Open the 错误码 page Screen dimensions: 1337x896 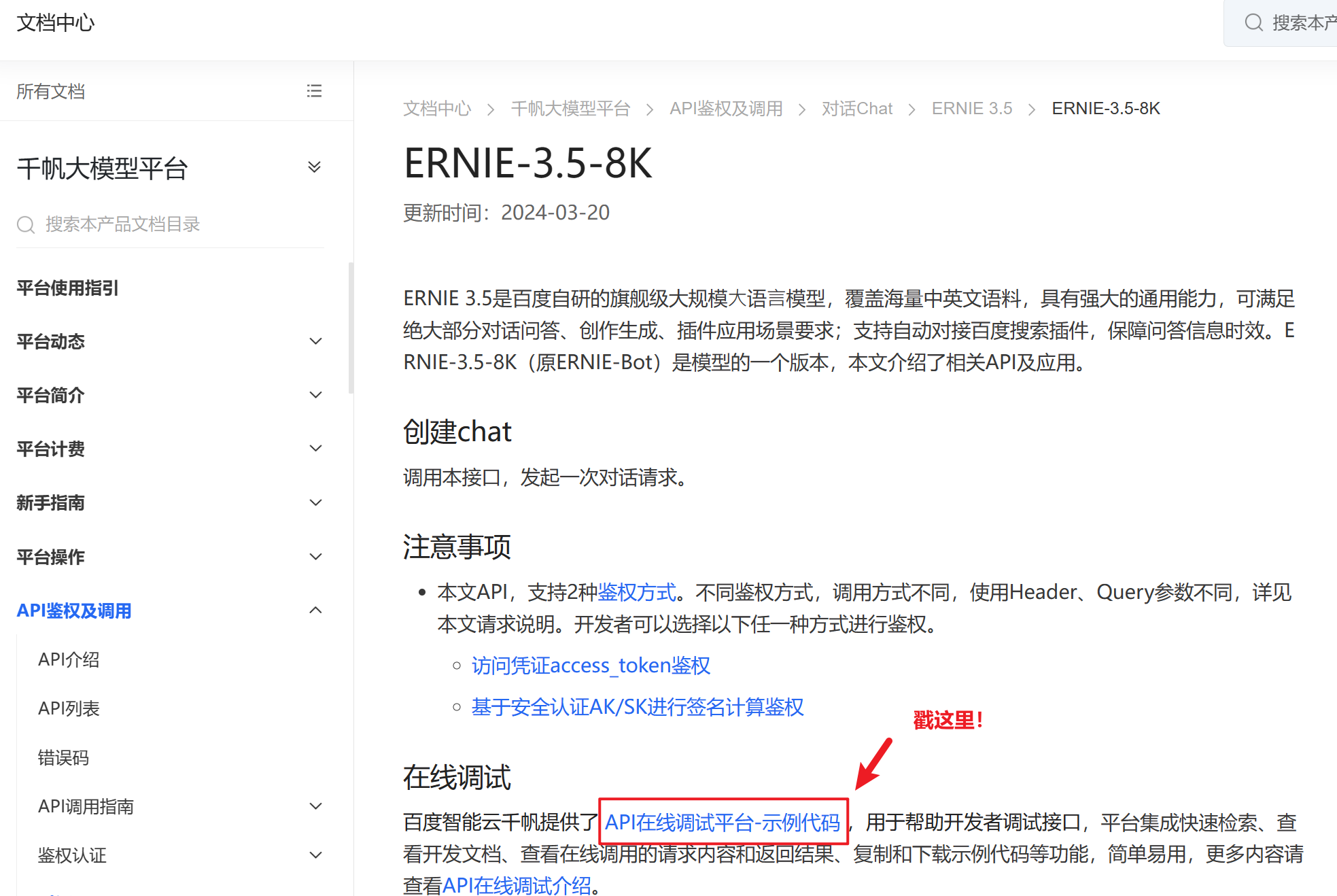point(63,757)
